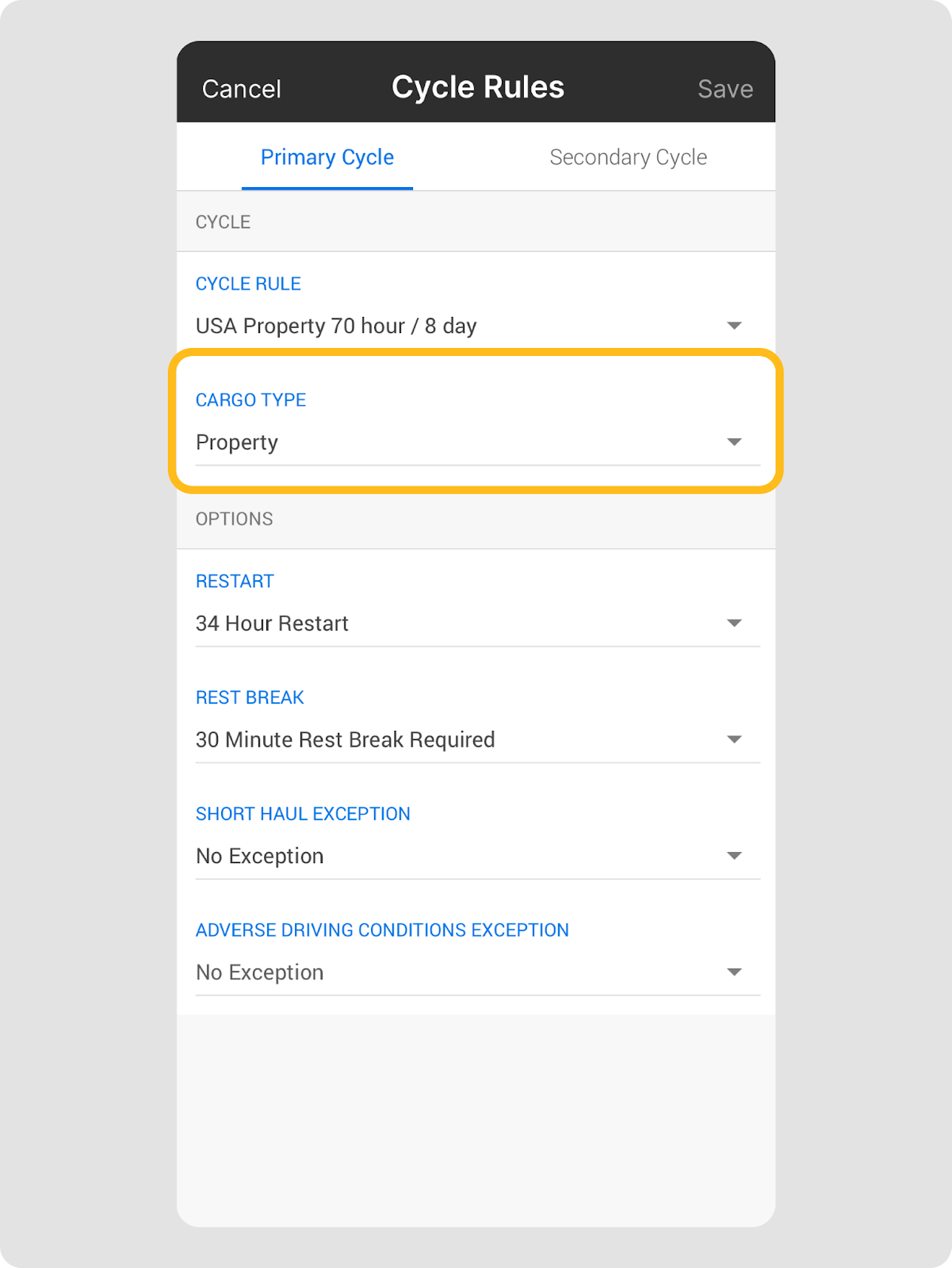Click the Adverse Driving Conditions dropdown arrow

(x=734, y=972)
